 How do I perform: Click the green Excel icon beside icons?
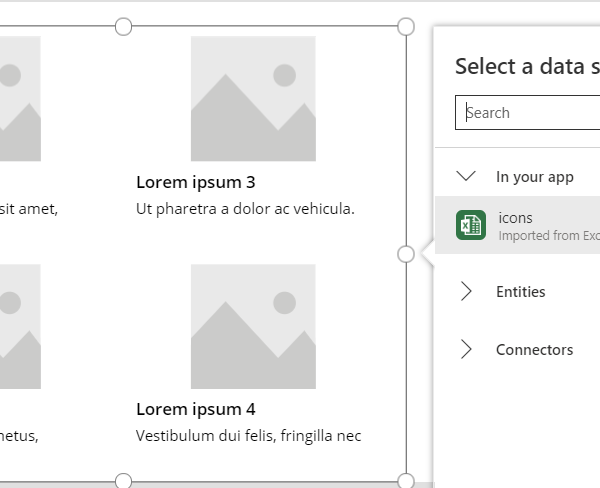click(471, 225)
